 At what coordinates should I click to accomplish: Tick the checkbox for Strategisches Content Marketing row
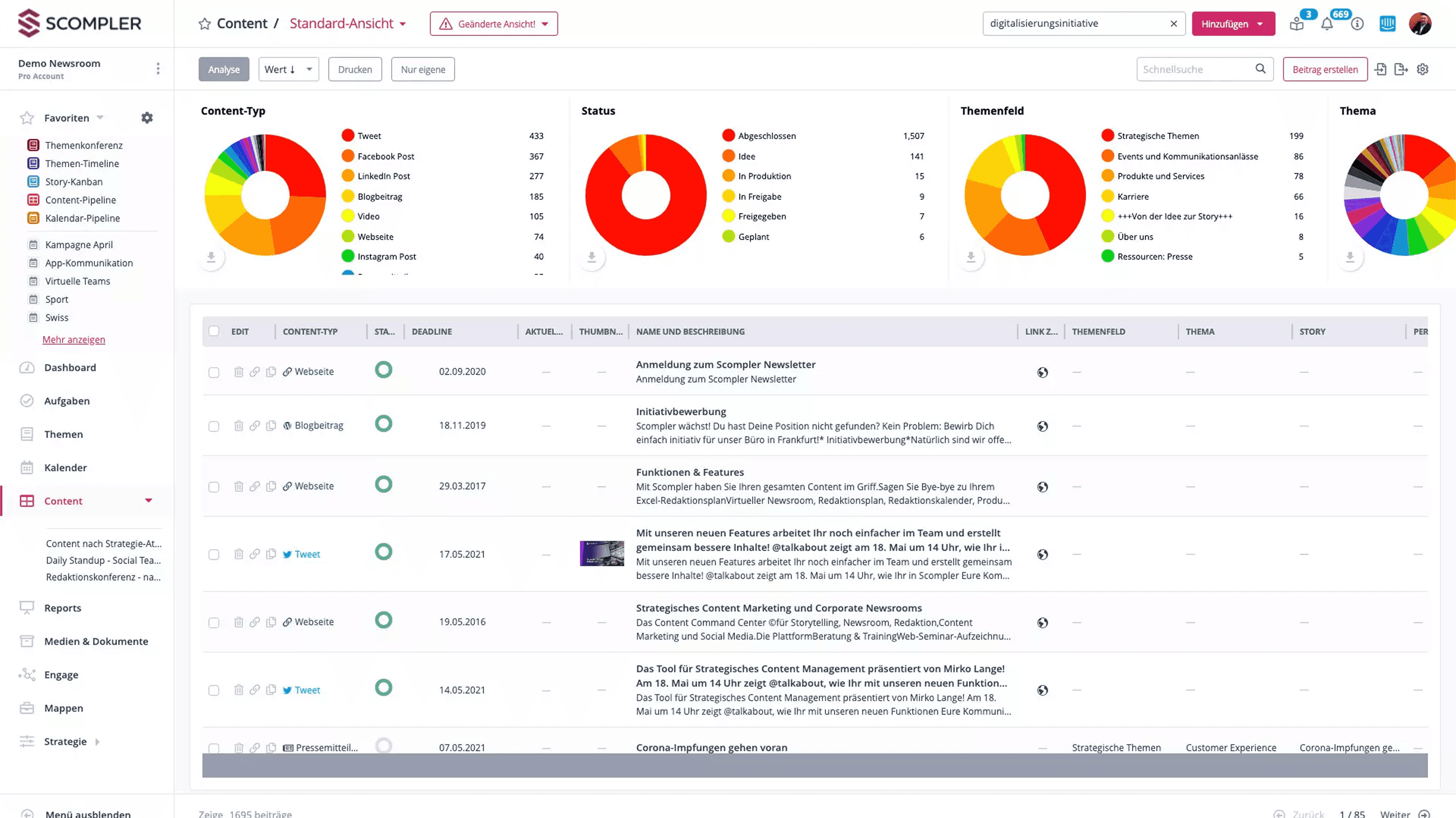tap(214, 622)
